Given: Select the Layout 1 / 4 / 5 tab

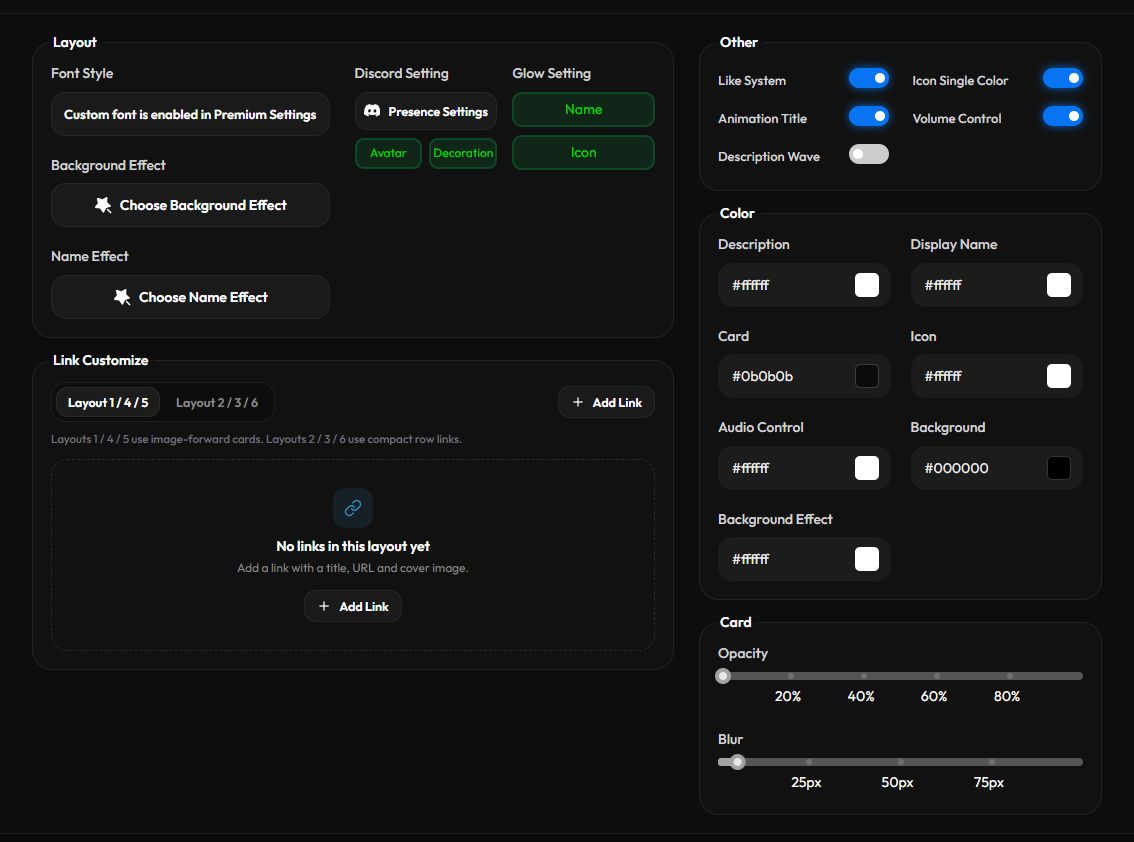Looking at the screenshot, I should (108, 402).
